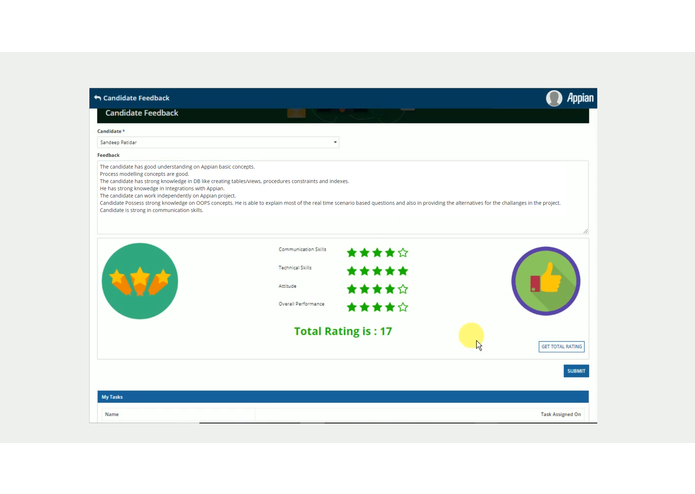Set Overall Performance to four stars
Viewport: 695px width, 494px height.
click(390, 307)
